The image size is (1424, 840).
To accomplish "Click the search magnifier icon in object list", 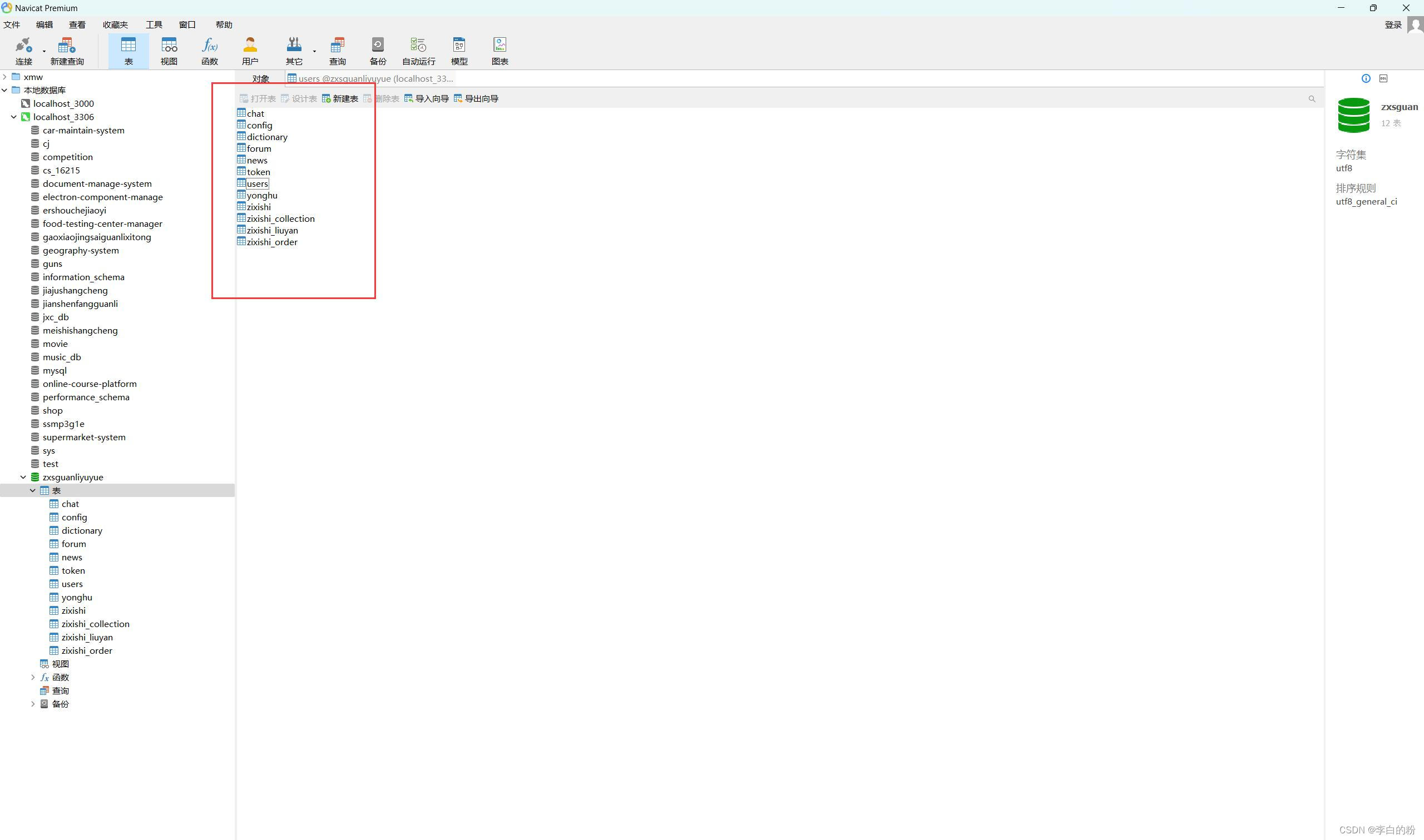I will [x=1311, y=99].
